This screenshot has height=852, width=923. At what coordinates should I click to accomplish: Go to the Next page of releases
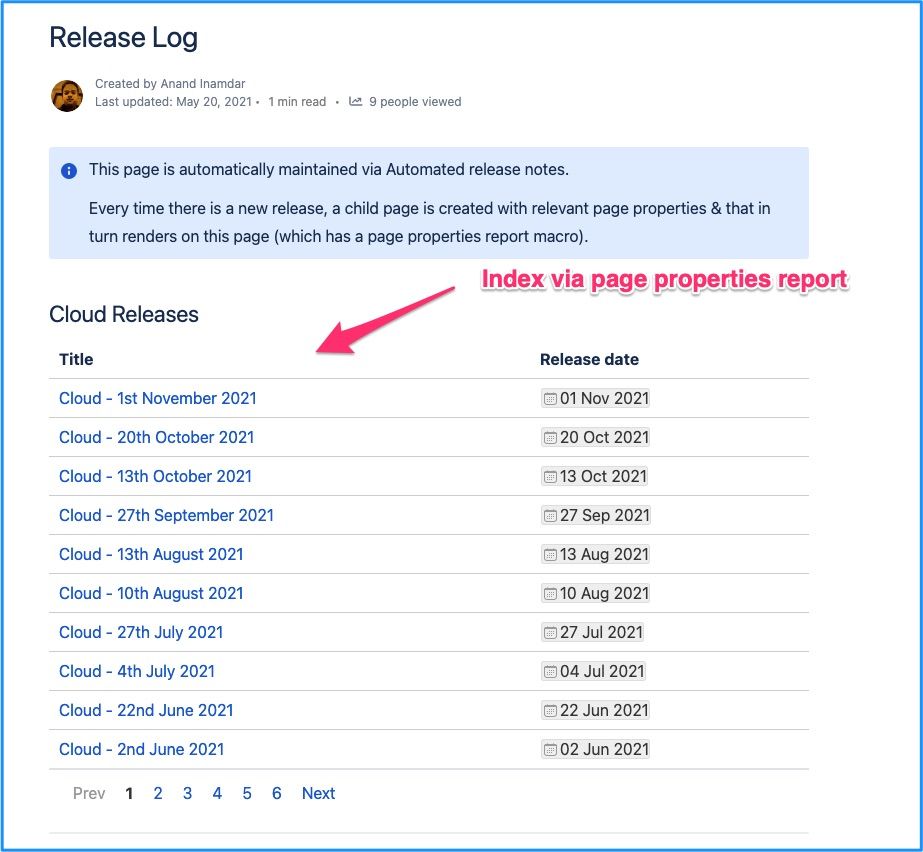pos(318,793)
